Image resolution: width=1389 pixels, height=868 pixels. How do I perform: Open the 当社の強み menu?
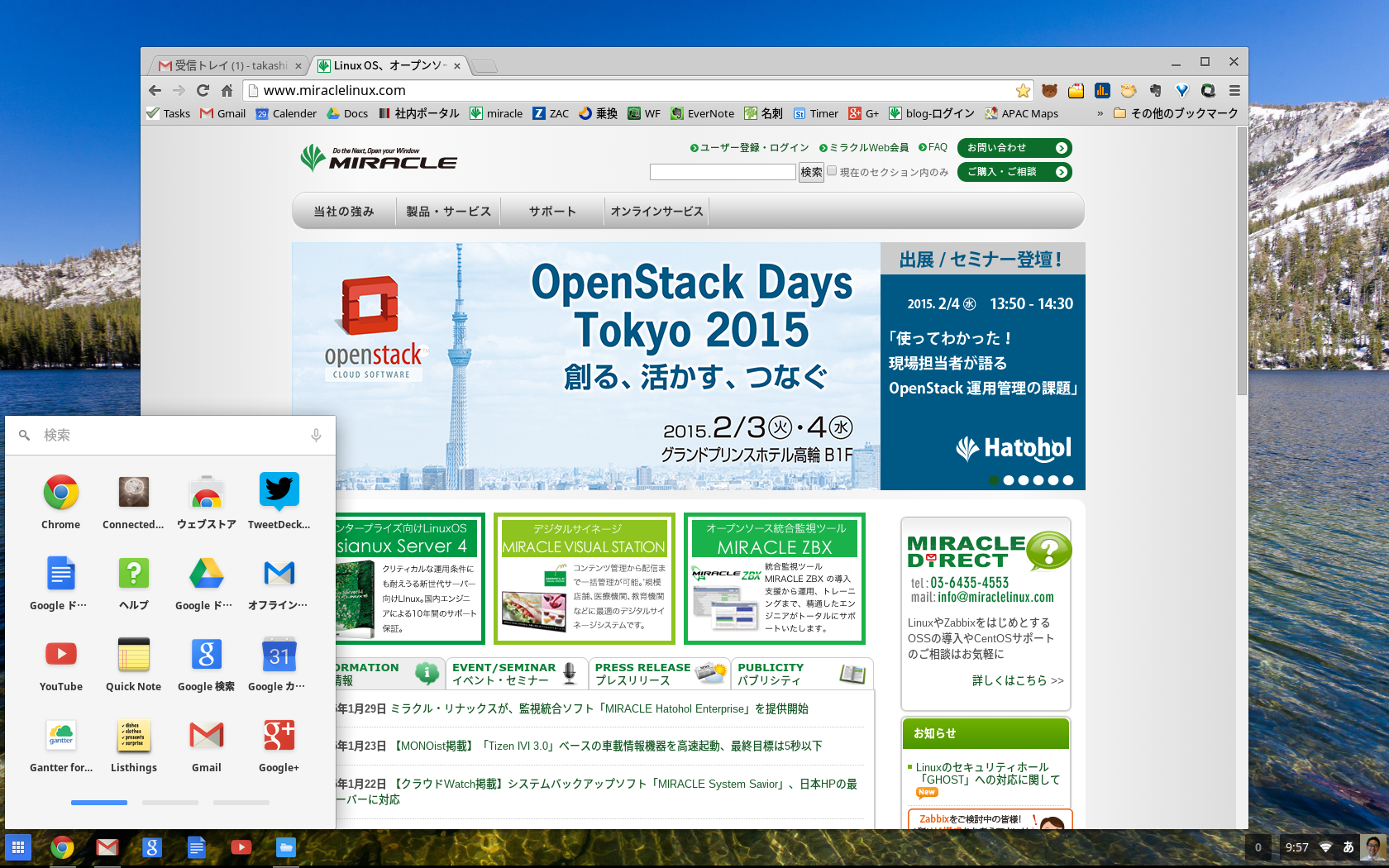tap(344, 212)
